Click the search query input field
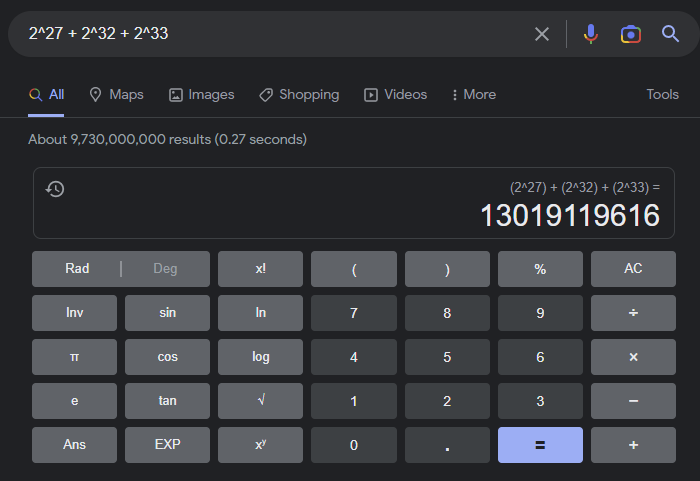 270,34
